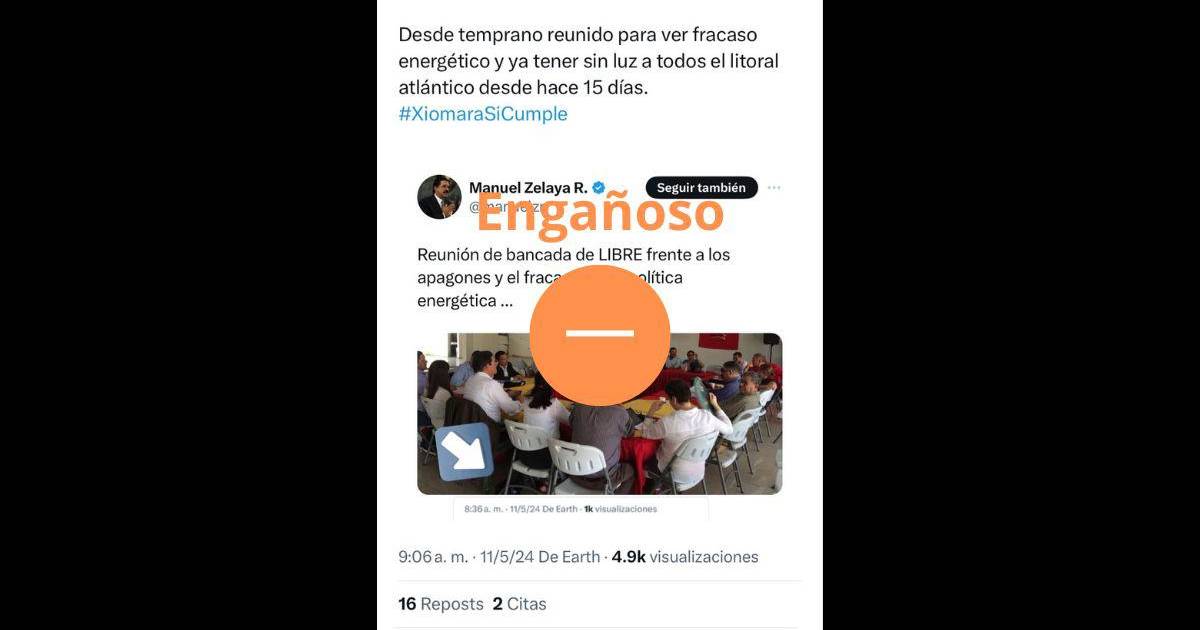
Task: View the 16 Reposts list
Action: [441, 604]
